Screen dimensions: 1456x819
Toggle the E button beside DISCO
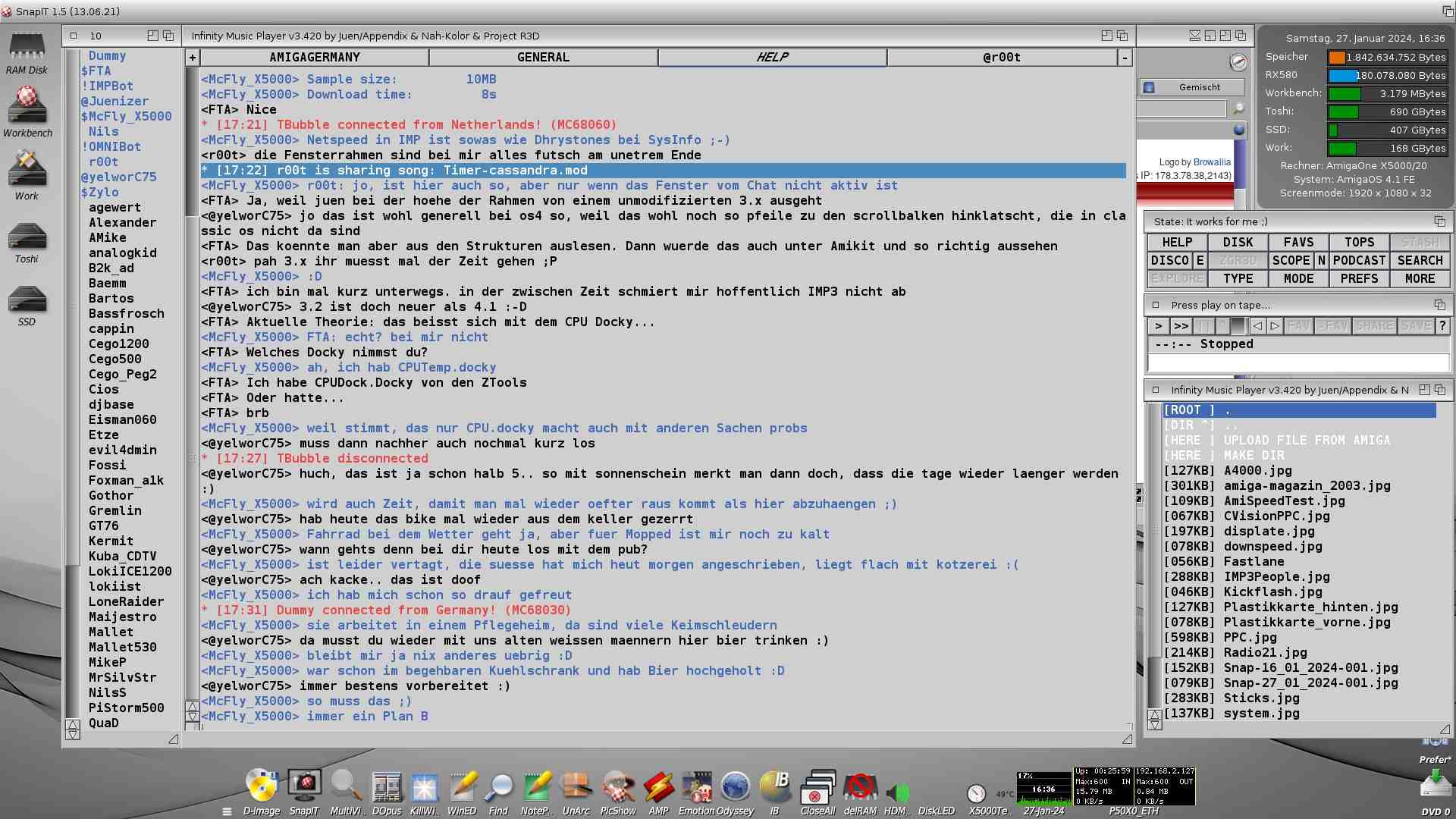pos(1200,260)
